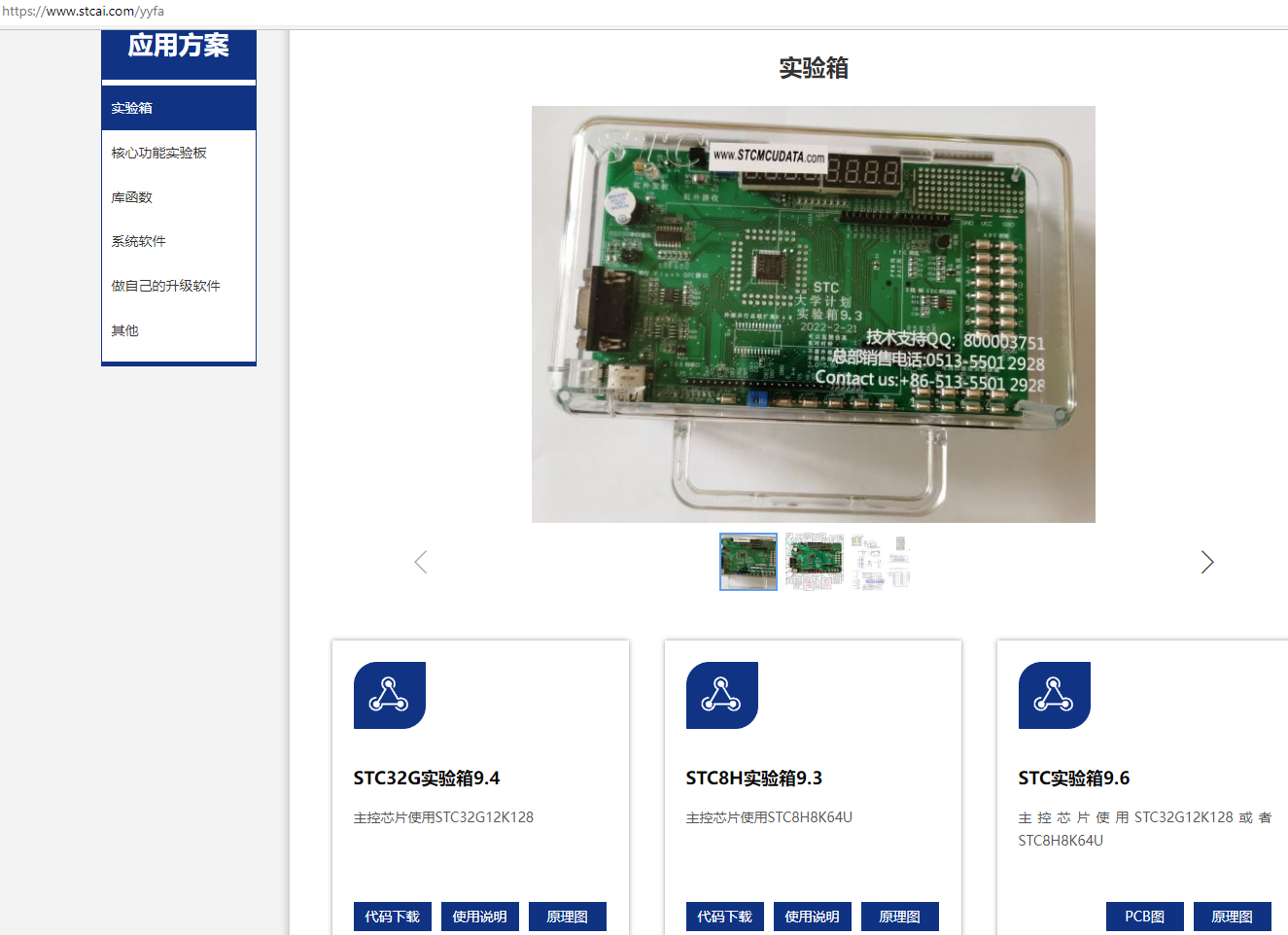The height and width of the screenshot is (935, 1288).
Task: Click the page URL www.stcai.com/yyfa
Action: pyautogui.click(x=83, y=12)
